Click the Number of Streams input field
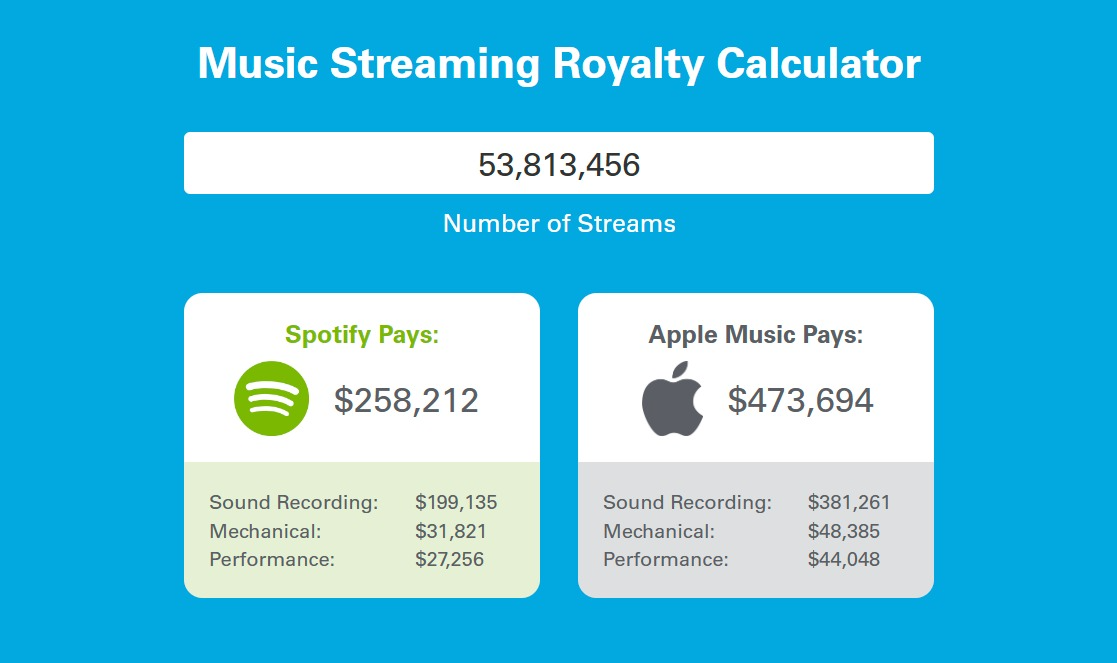Screen dimensions: 1117x663 pyautogui.click(x=558, y=163)
